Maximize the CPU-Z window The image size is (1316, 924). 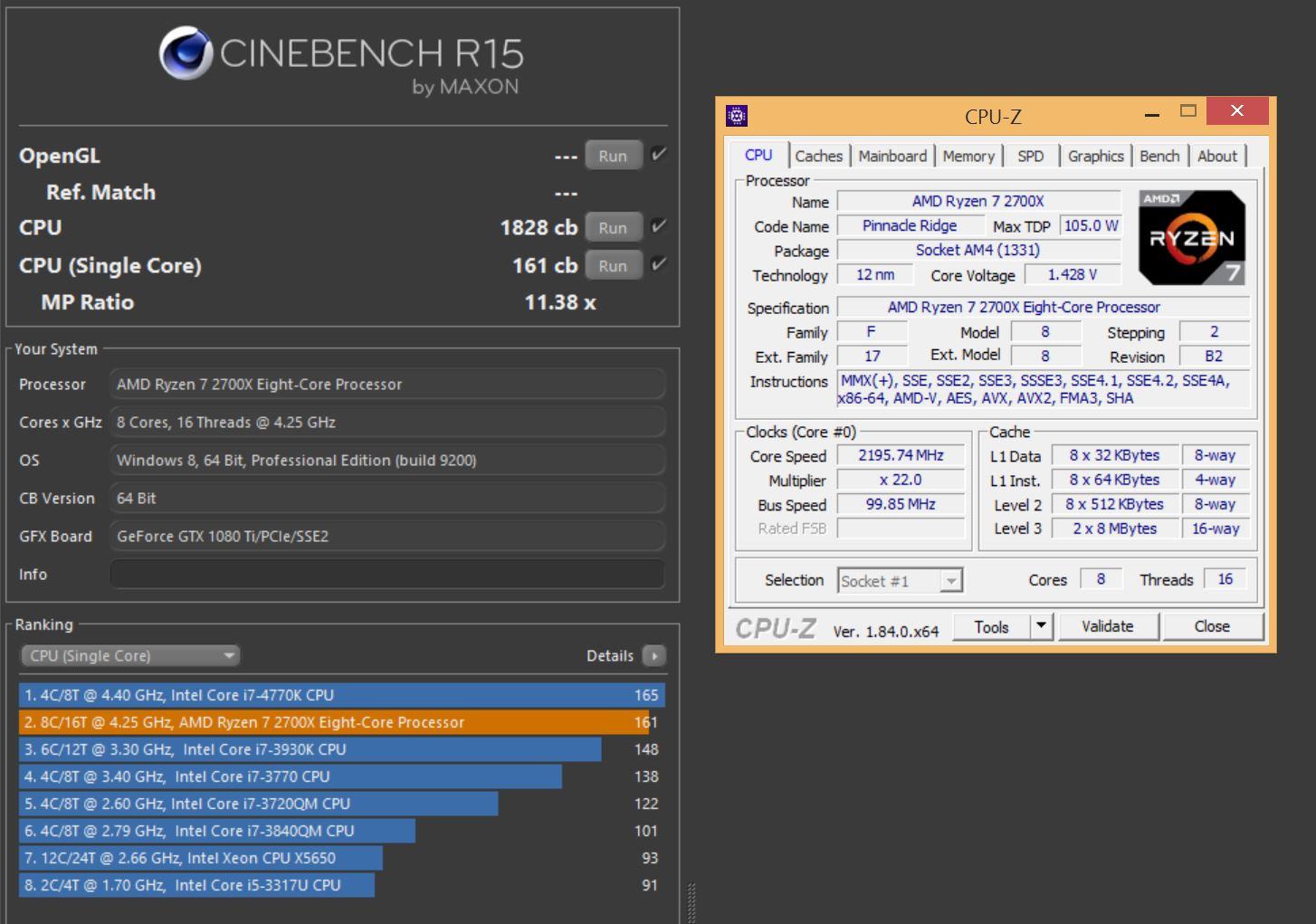1188,111
